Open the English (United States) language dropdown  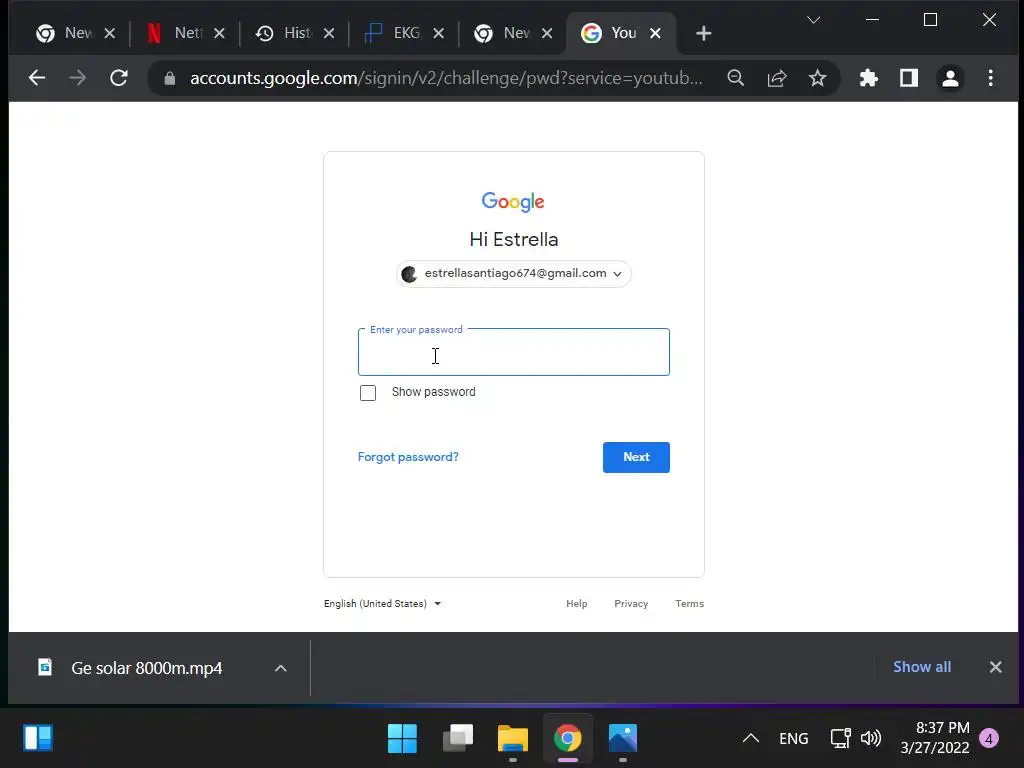tap(383, 603)
